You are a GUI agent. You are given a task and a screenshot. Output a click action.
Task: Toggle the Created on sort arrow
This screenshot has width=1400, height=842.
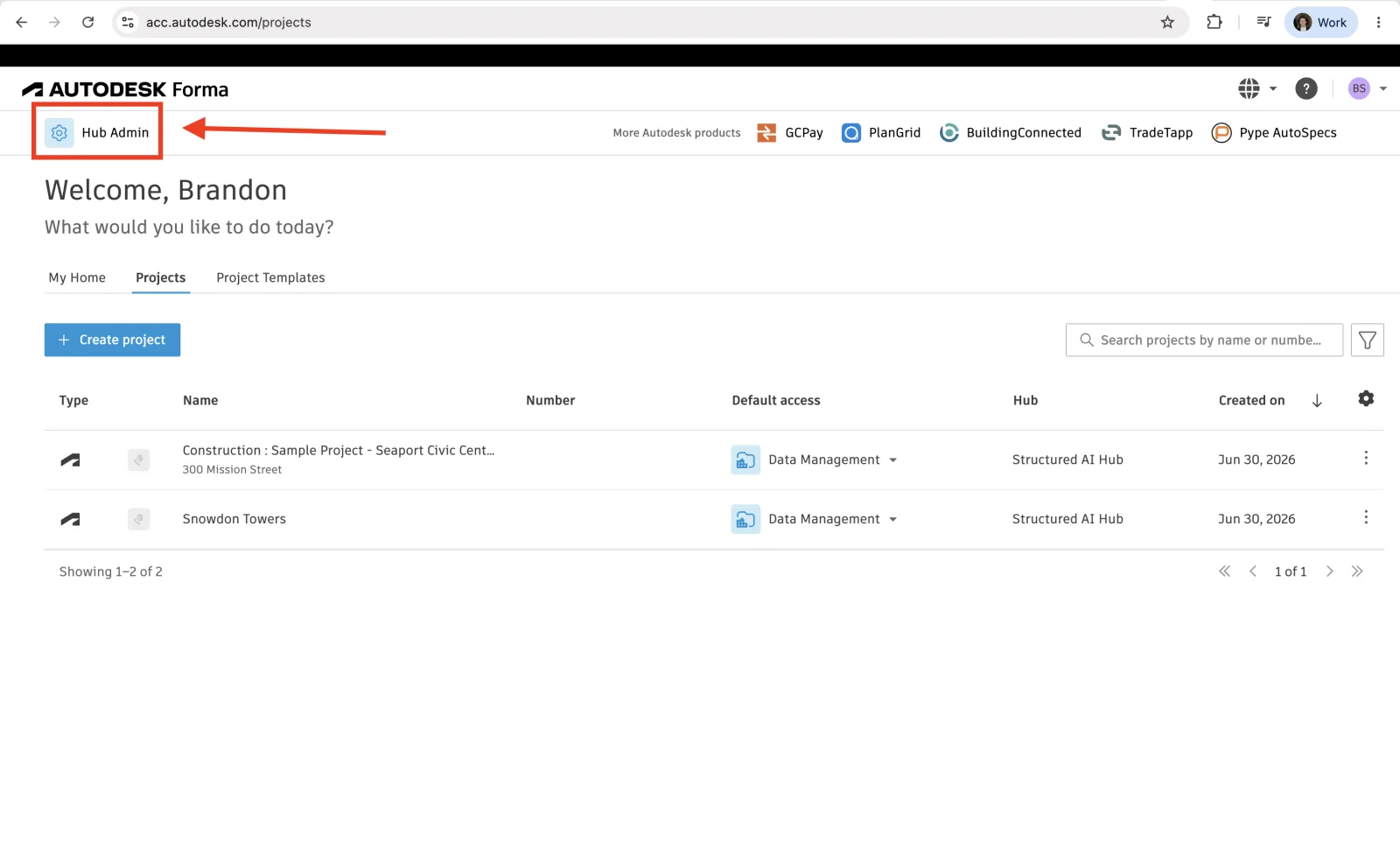coord(1317,401)
